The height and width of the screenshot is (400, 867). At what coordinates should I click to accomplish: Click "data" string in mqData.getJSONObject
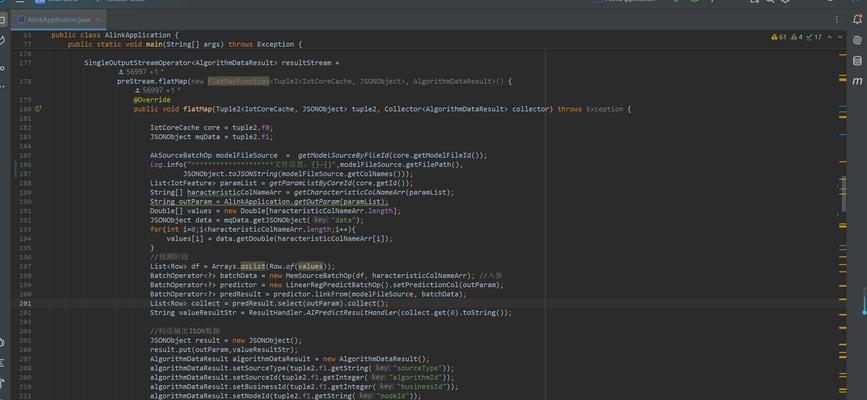pos(344,220)
